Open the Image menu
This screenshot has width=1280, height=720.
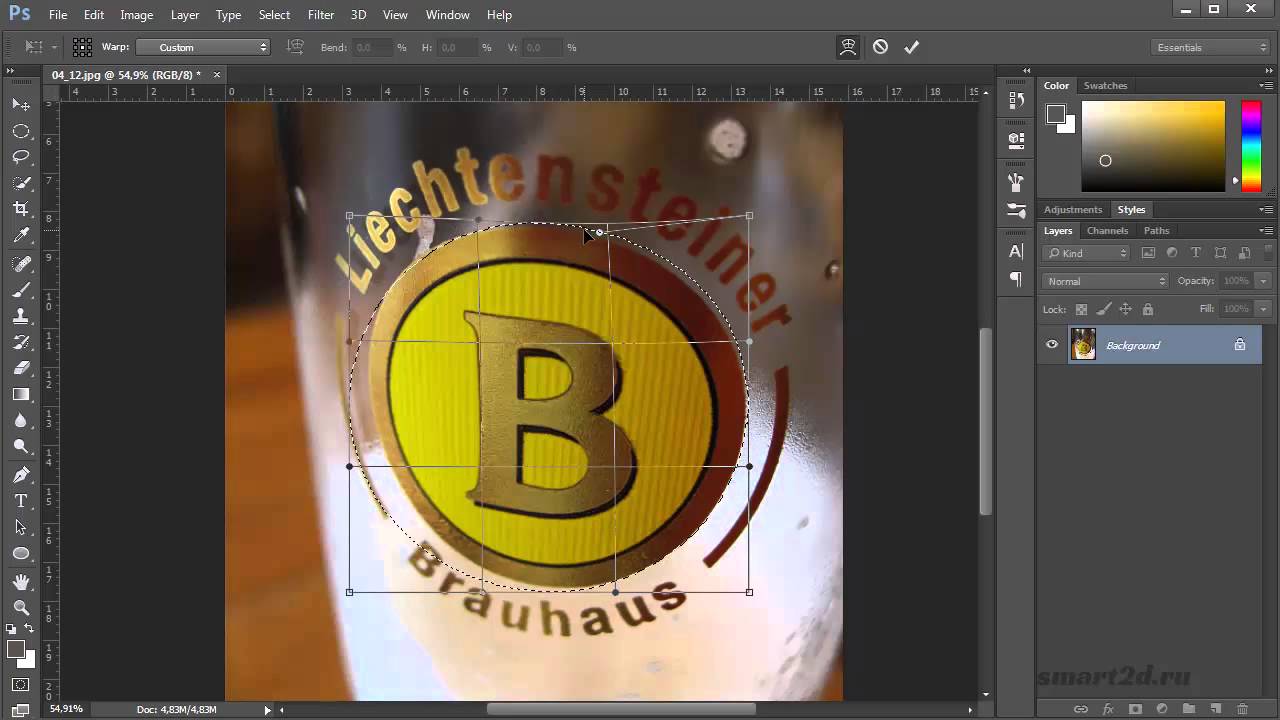(136, 15)
